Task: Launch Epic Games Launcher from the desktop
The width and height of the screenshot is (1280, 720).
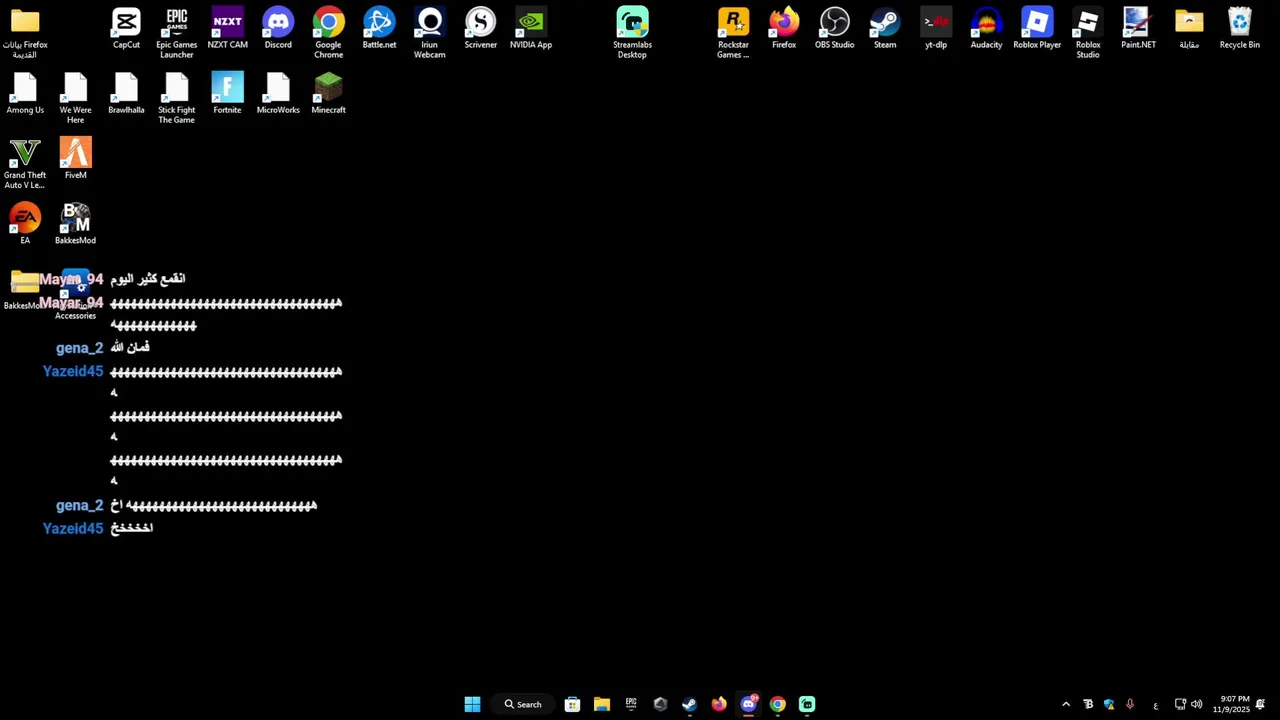Action: click(177, 33)
